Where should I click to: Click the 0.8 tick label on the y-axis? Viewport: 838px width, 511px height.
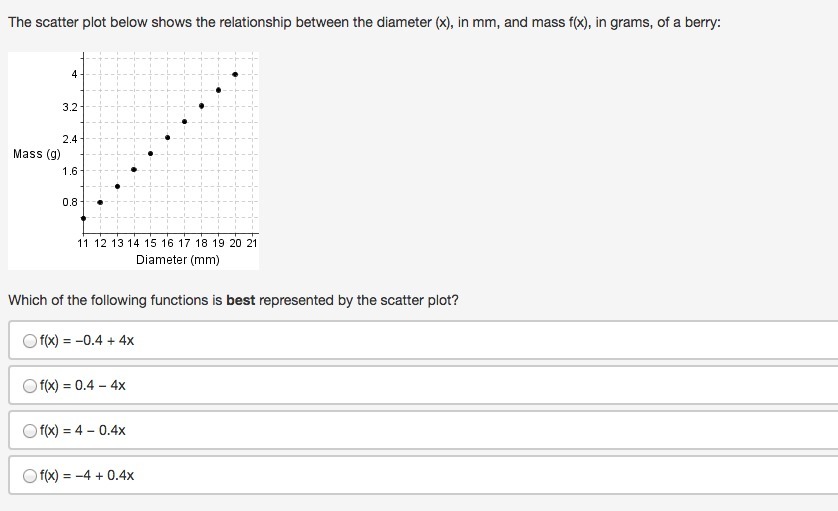[x=69, y=202]
